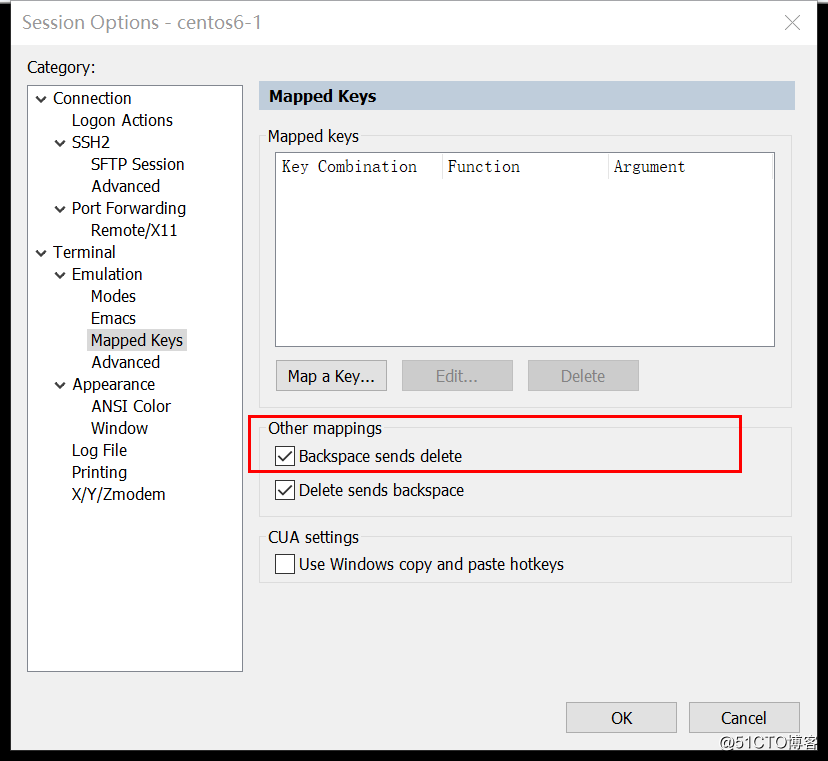
Task: Select Log File category
Action: click(x=99, y=450)
